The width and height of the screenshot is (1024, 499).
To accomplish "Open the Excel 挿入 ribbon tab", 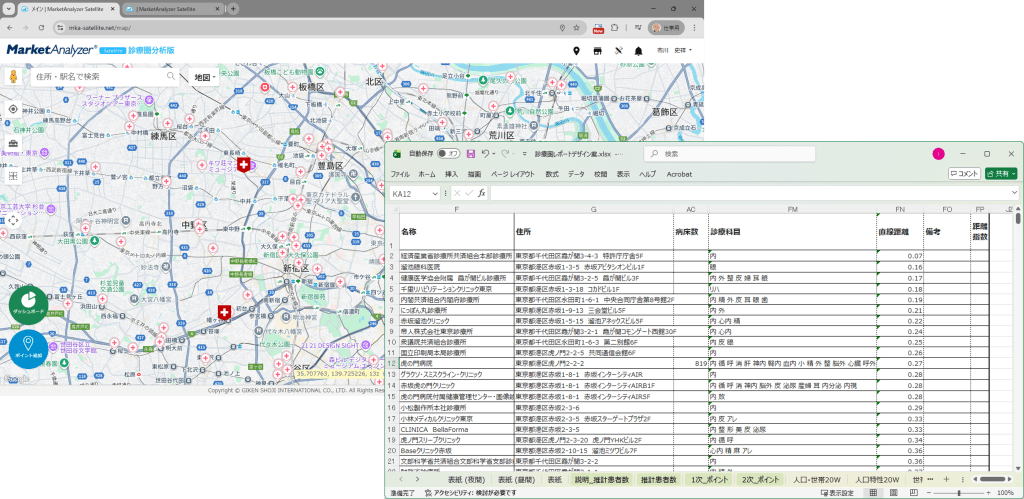I will [451, 174].
